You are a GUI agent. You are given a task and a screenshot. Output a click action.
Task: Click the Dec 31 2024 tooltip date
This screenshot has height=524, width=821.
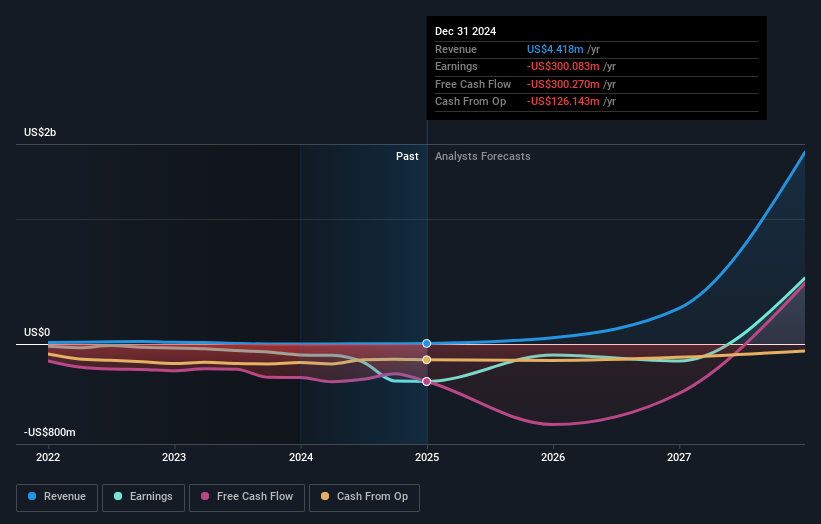tap(465, 32)
